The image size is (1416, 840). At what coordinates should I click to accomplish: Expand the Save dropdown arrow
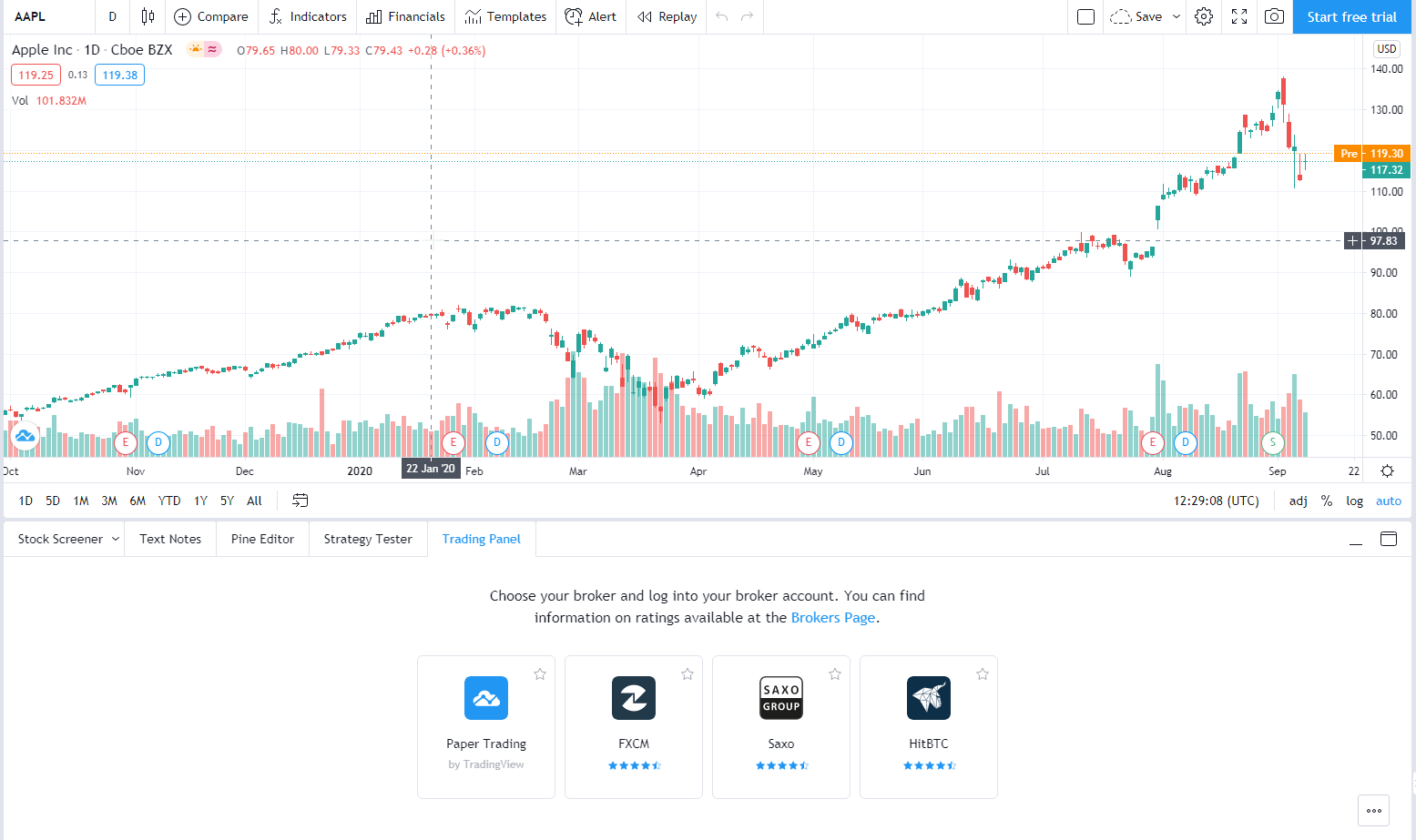[1177, 16]
